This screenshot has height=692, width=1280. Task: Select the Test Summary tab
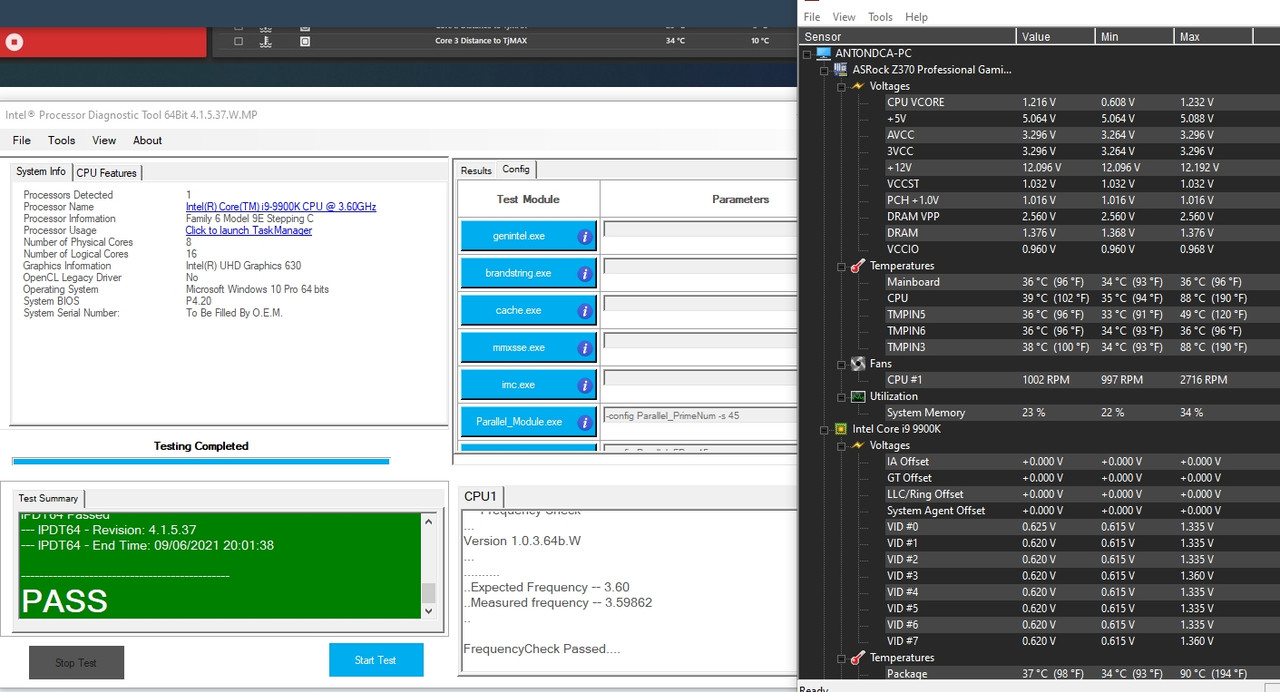click(x=48, y=498)
